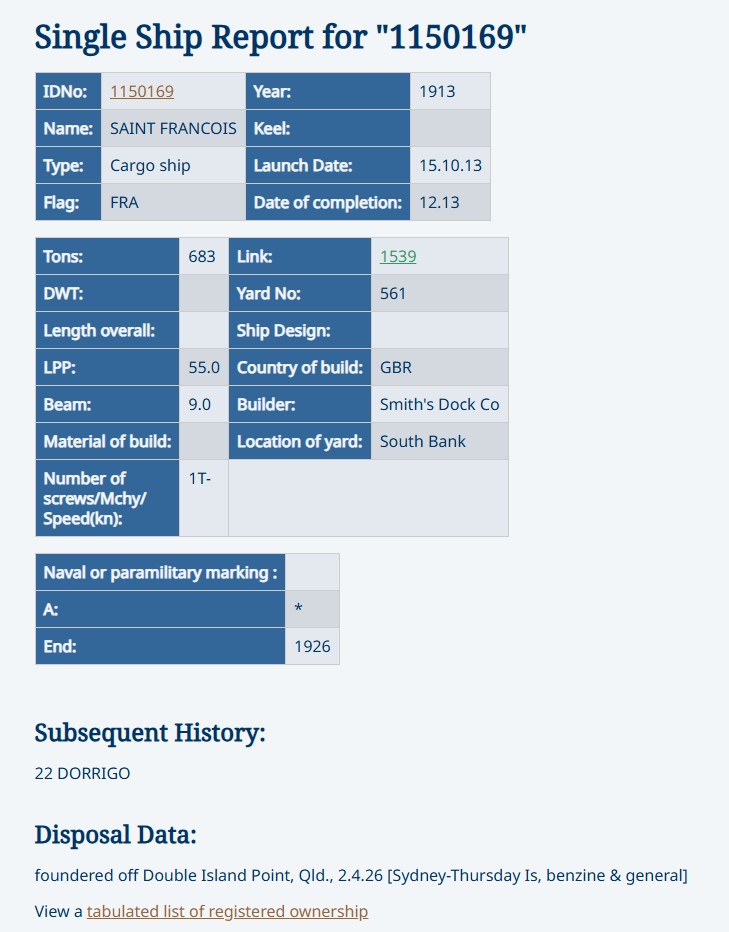Viewport: 729px width, 932px height.
Task: Click the page title heading
Action: (x=280, y=37)
